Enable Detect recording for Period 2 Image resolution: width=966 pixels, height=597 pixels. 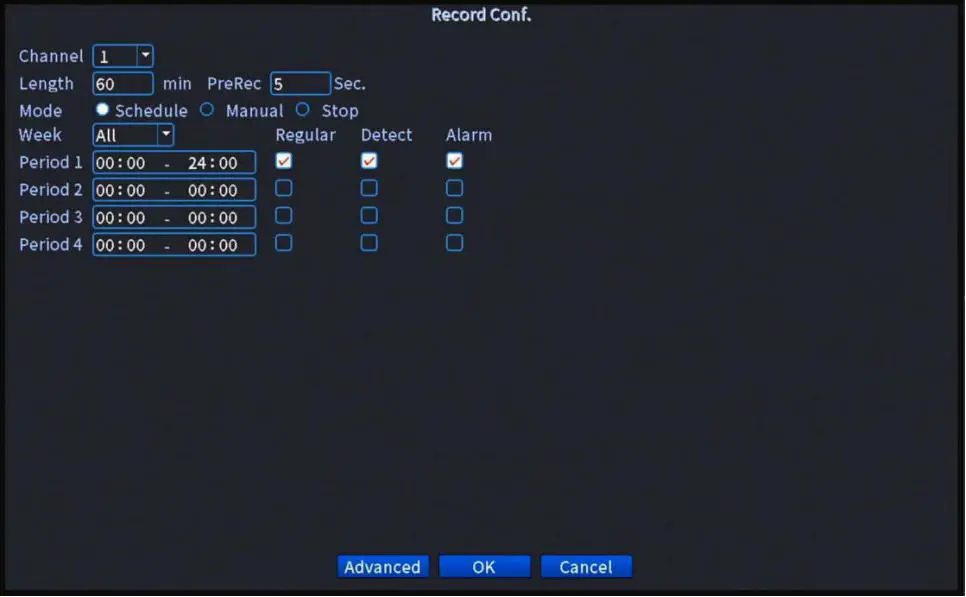tap(369, 188)
